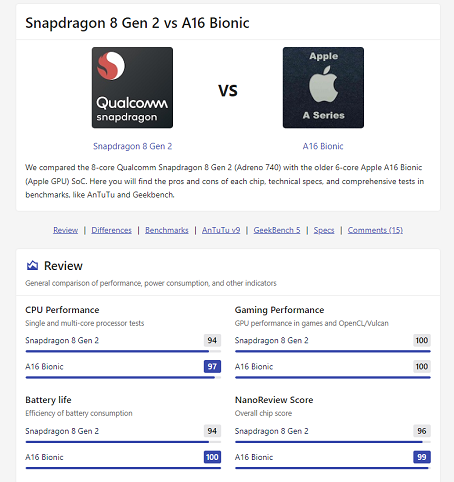
Task: Go to the Specs link
Action: click(324, 230)
